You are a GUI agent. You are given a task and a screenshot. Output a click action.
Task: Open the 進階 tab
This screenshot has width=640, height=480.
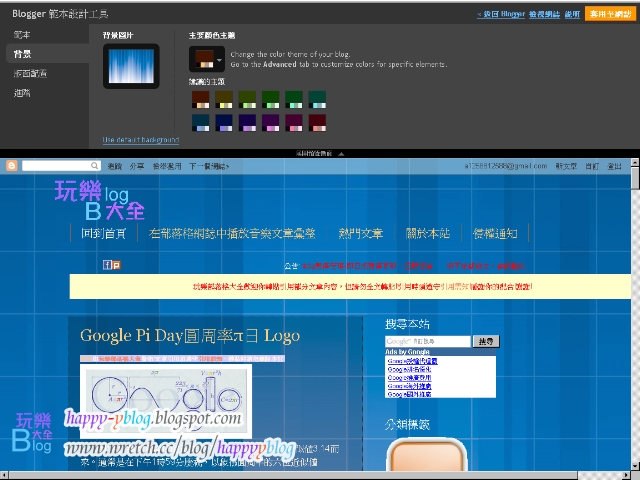(22, 93)
